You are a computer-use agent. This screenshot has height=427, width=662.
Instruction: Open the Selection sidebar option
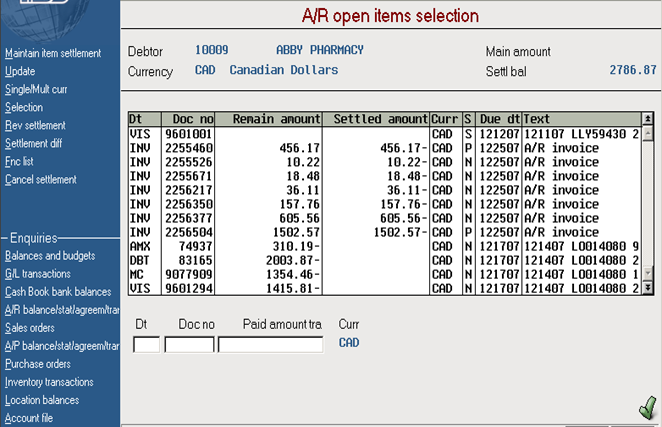tap(24, 107)
